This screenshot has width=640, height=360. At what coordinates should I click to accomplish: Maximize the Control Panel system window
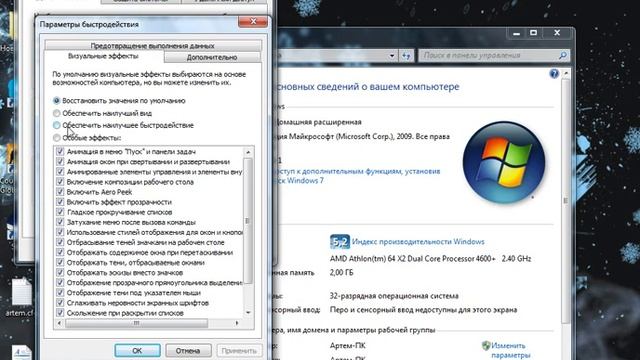click(x=533, y=33)
